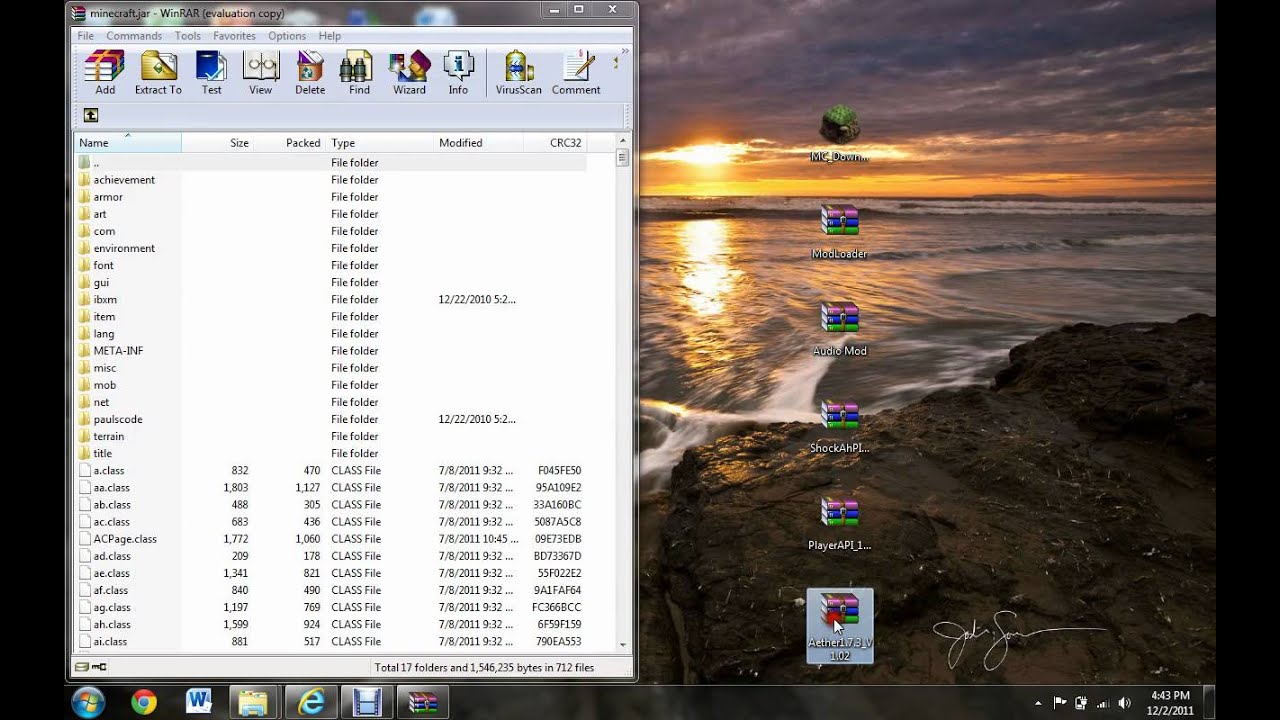
Task: Open the Tools menu
Action: coord(188,36)
